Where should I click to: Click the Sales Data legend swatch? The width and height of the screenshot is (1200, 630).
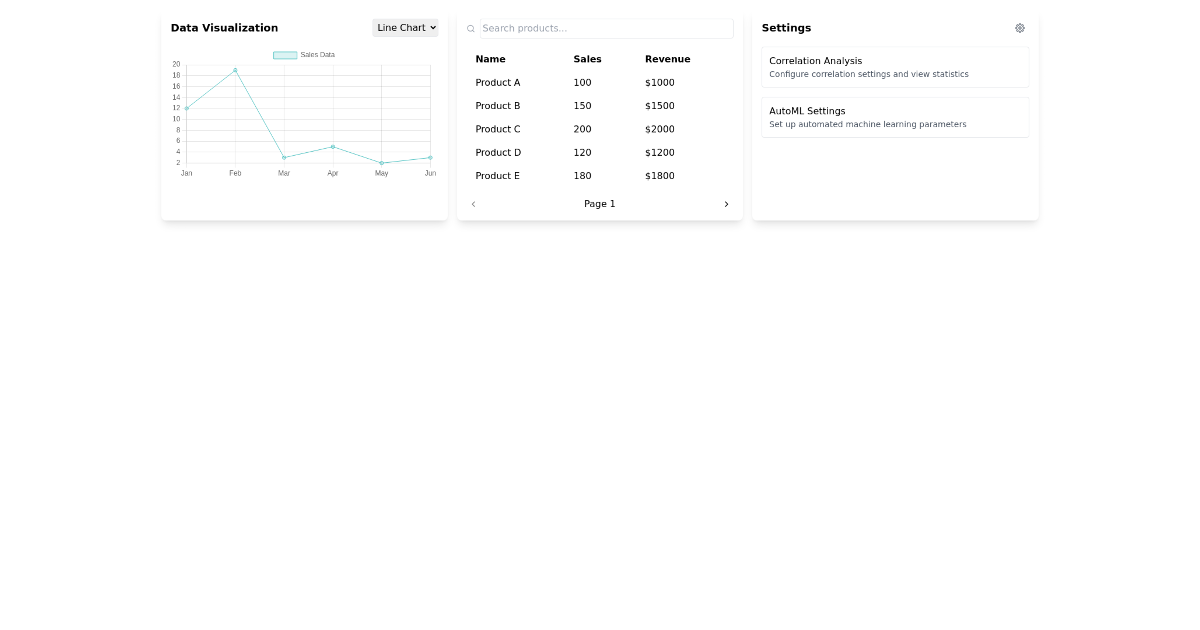point(284,55)
